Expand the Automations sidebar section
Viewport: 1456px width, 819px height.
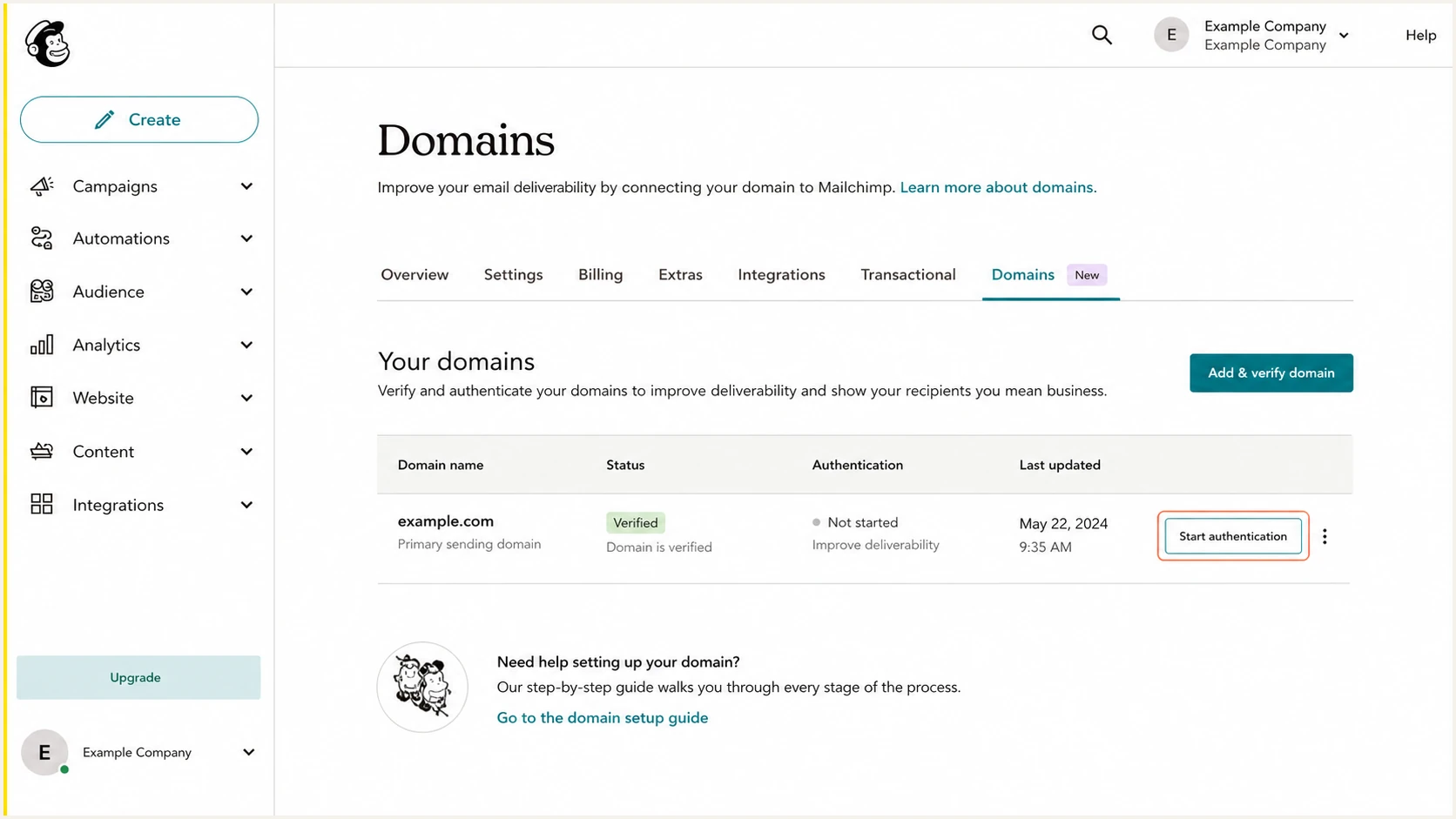(246, 238)
